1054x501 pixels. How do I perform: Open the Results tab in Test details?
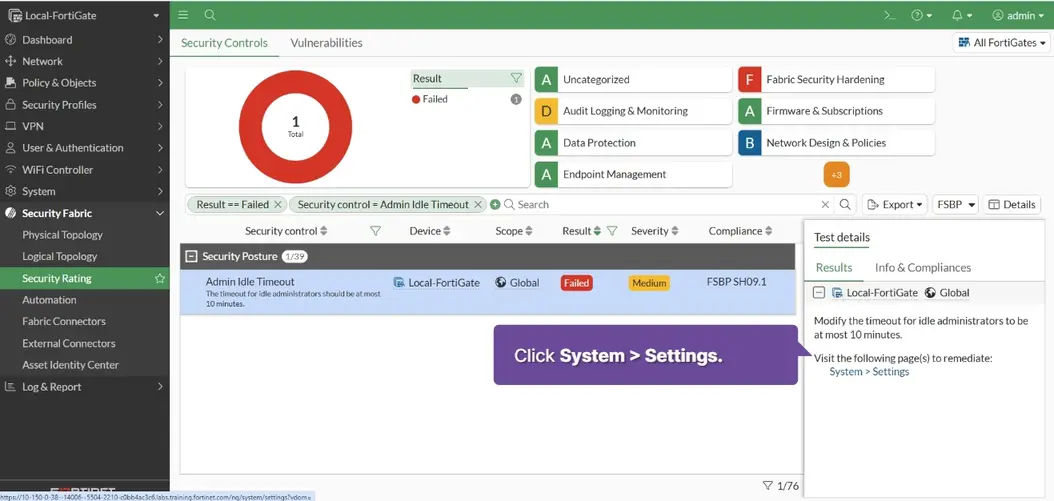pyautogui.click(x=834, y=268)
